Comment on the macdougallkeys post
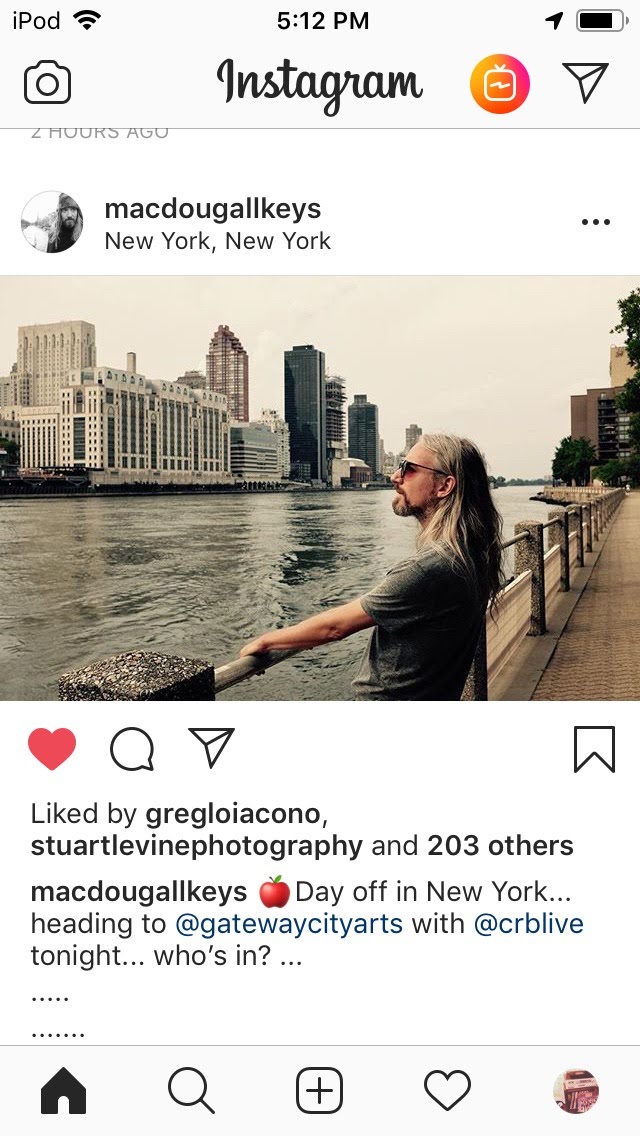The image size is (640, 1136). [132, 749]
